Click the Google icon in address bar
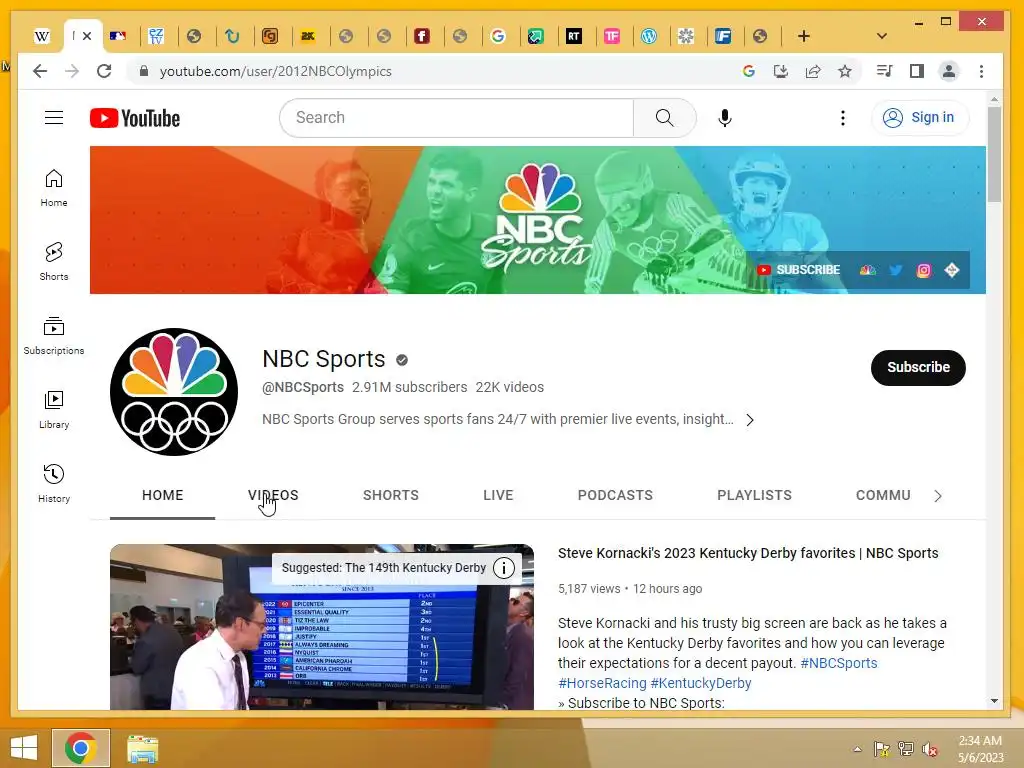The width and height of the screenshot is (1024, 768). point(748,71)
